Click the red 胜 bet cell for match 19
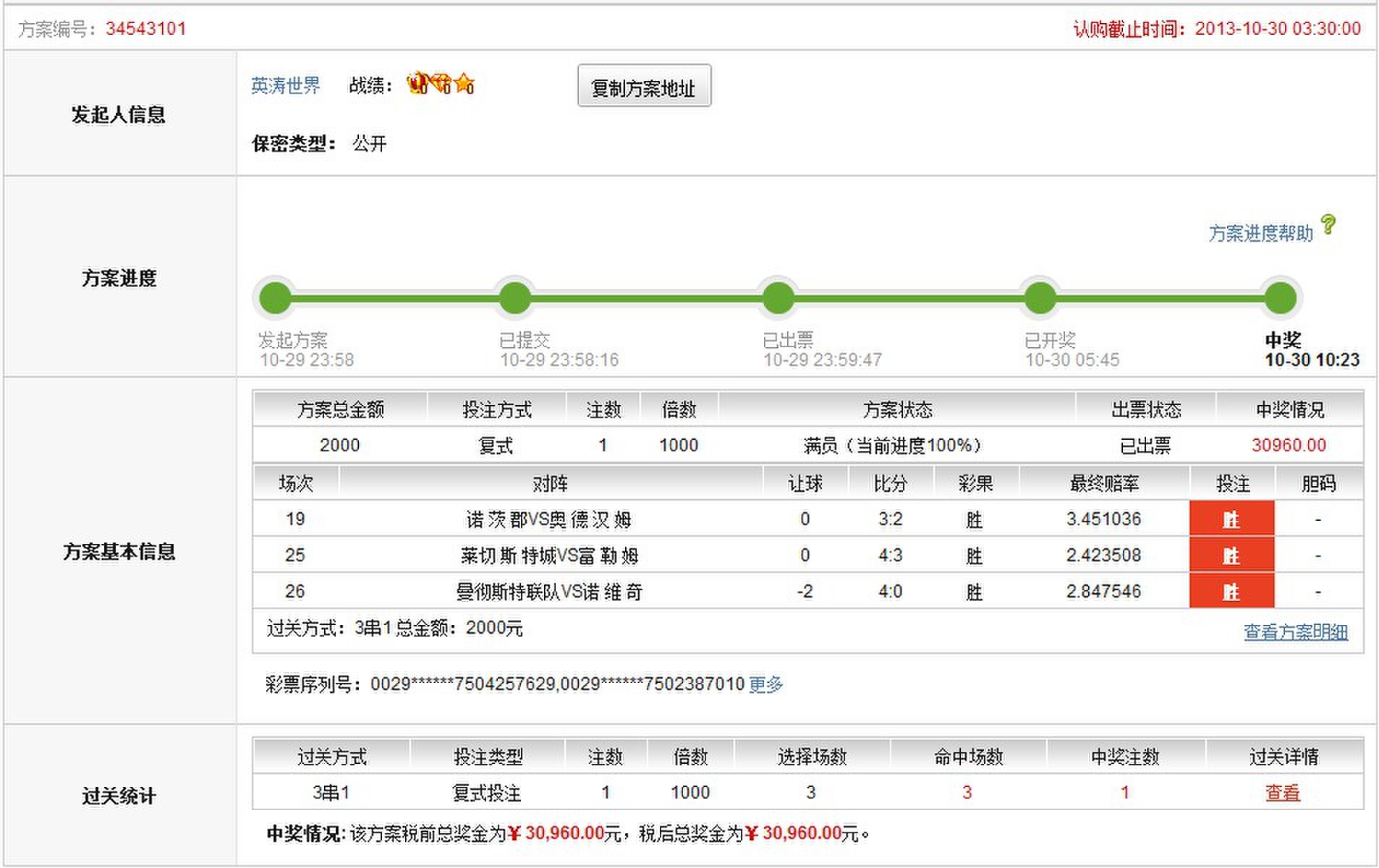The image size is (1379, 868). (x=1231, y=519)
